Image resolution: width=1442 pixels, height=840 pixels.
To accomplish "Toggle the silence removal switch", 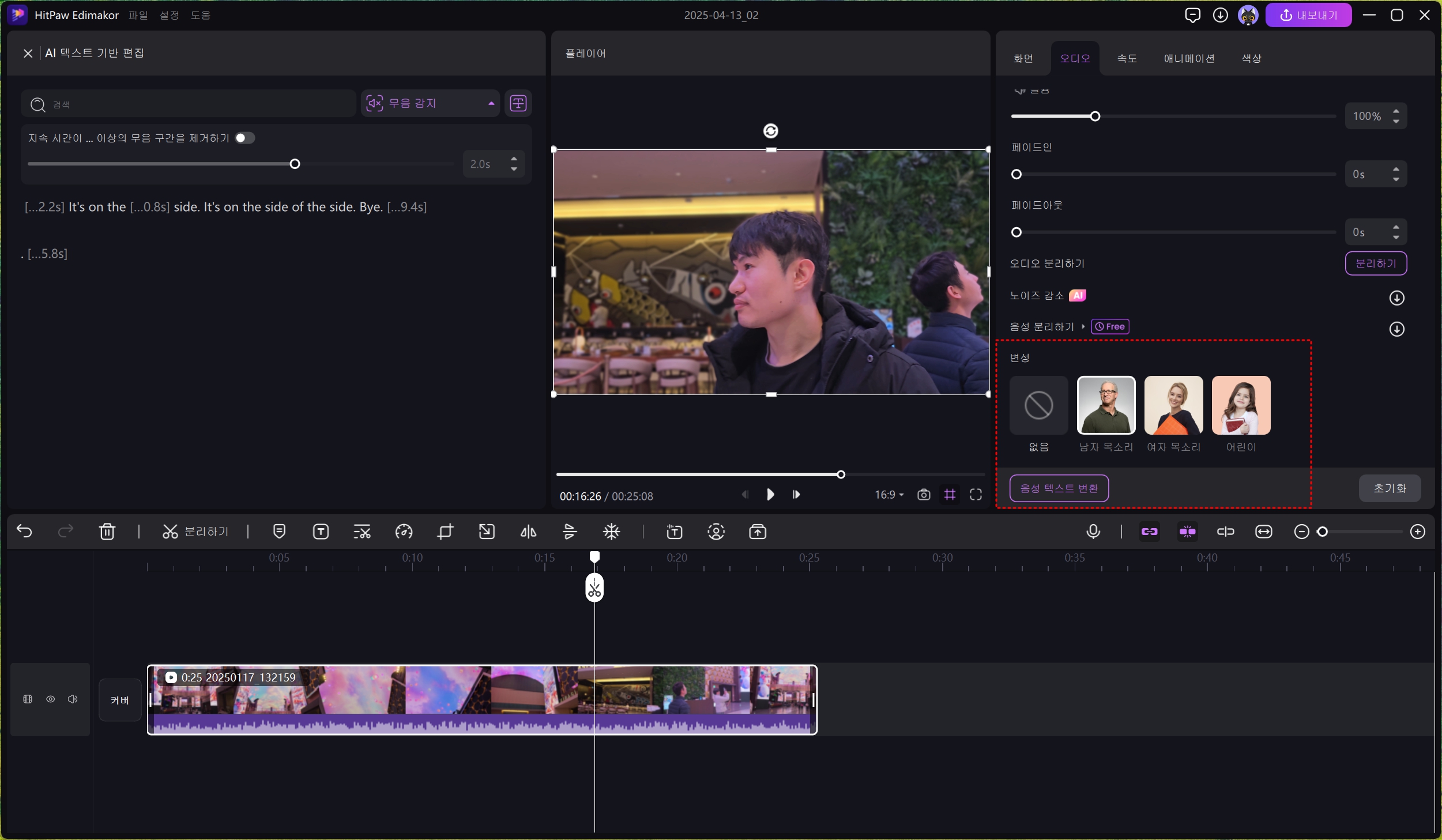I will point(244,138).
